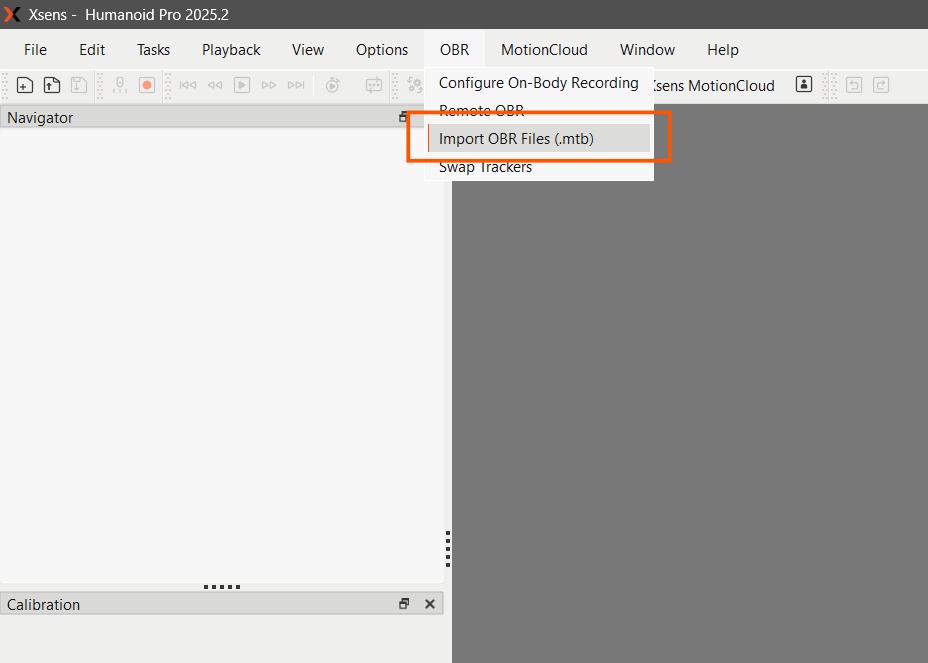Click the redo arrow icon
The height and width of the screenshot is (663, 928).
881,85
